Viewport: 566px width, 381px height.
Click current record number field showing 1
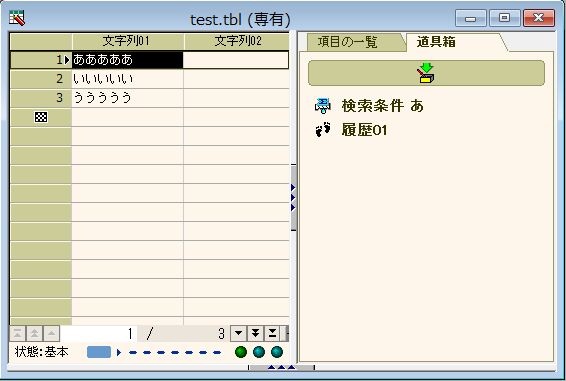click(99, 334)
